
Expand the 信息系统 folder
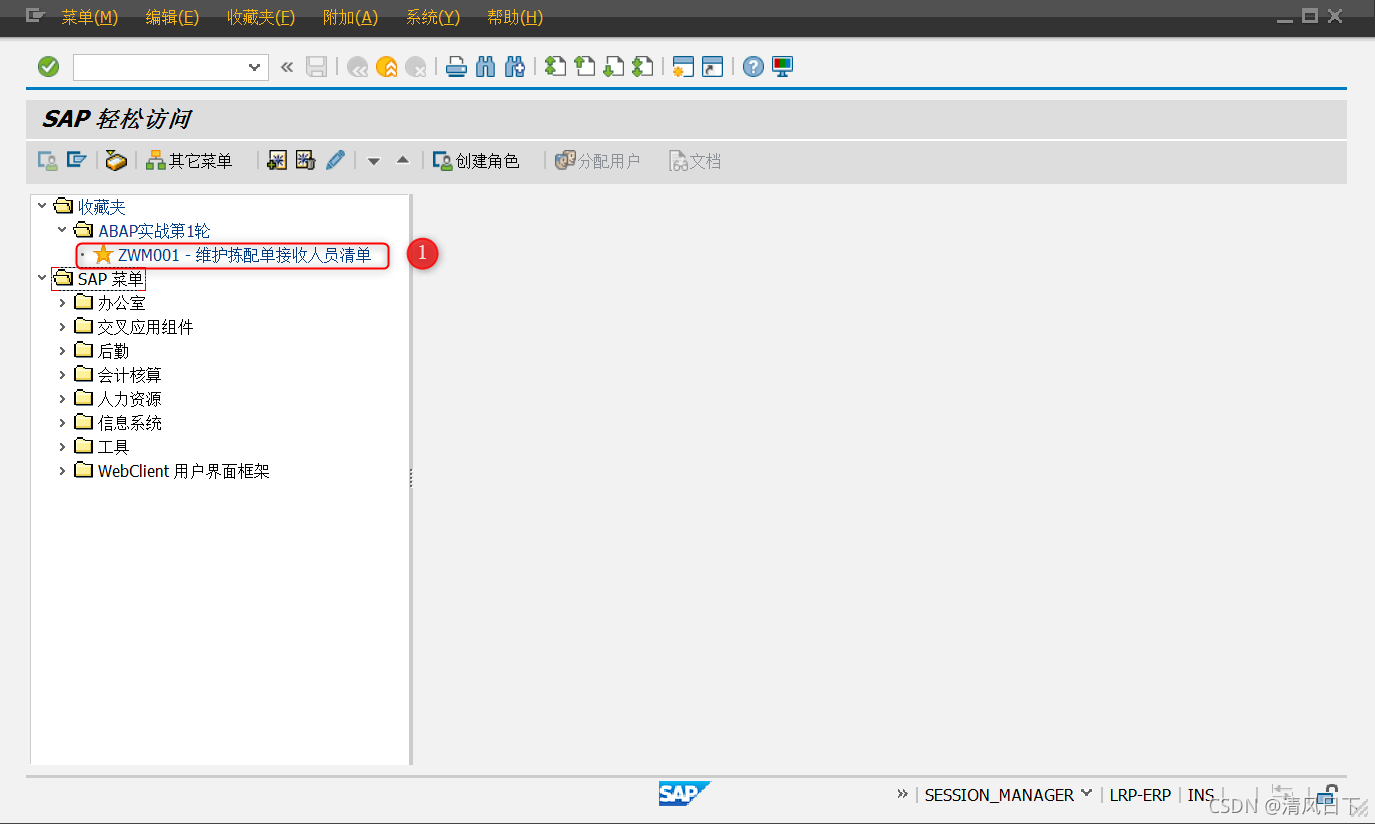tap(62, 423)
